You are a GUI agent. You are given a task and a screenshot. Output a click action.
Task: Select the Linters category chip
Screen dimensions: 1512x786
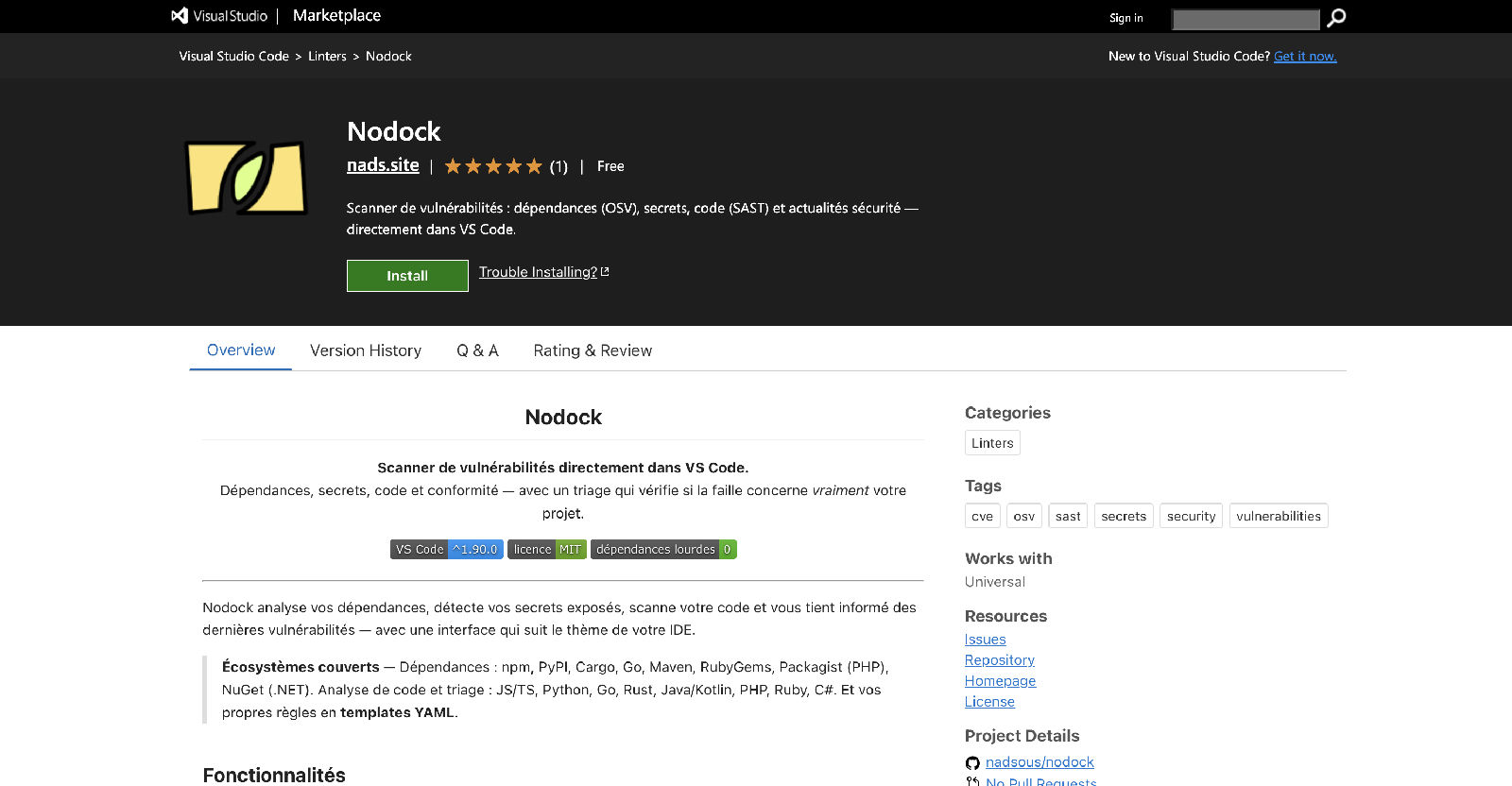(992, 443)
